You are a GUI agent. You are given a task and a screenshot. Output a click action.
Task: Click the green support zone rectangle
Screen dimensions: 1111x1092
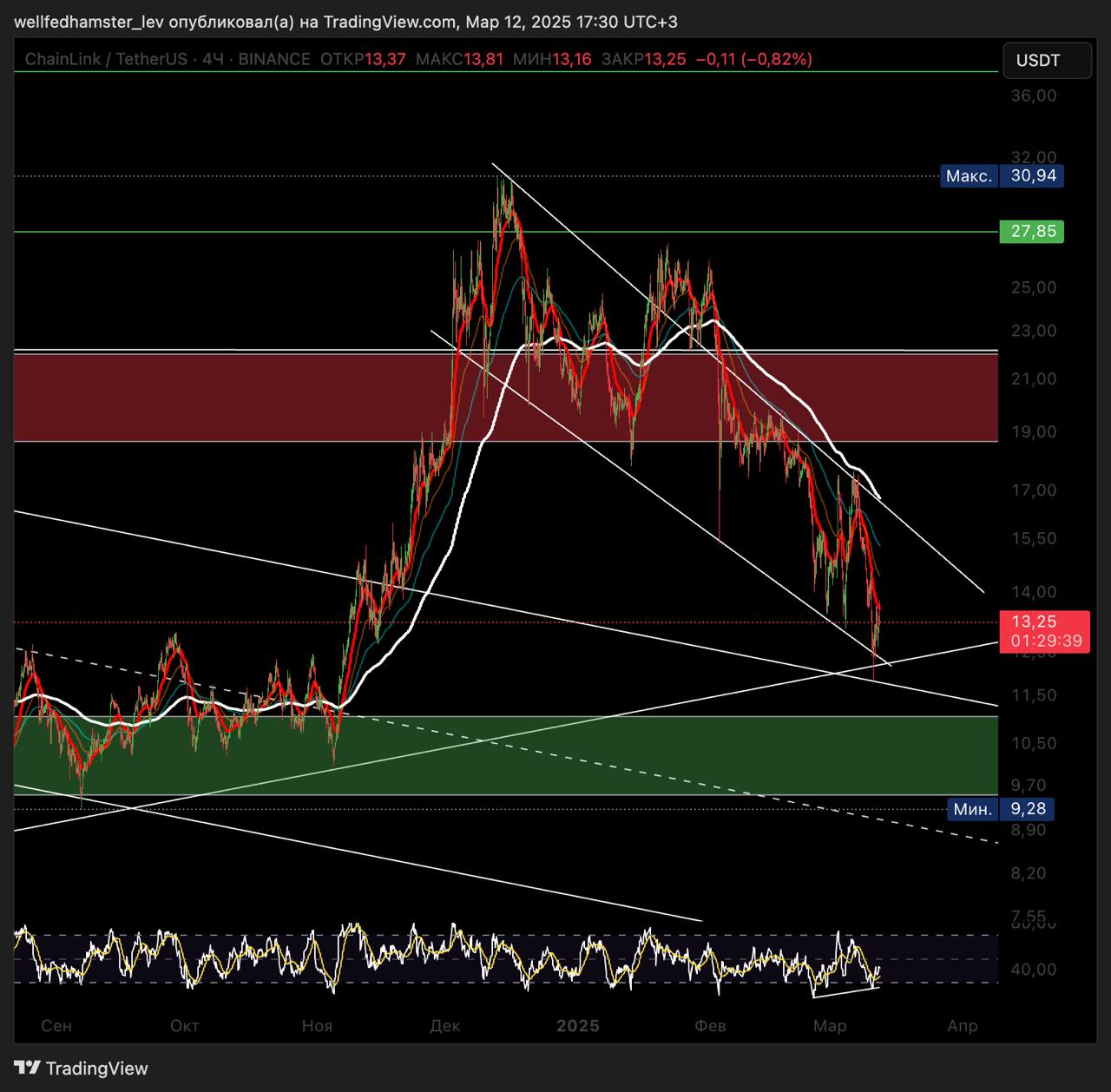pos(506,755)
